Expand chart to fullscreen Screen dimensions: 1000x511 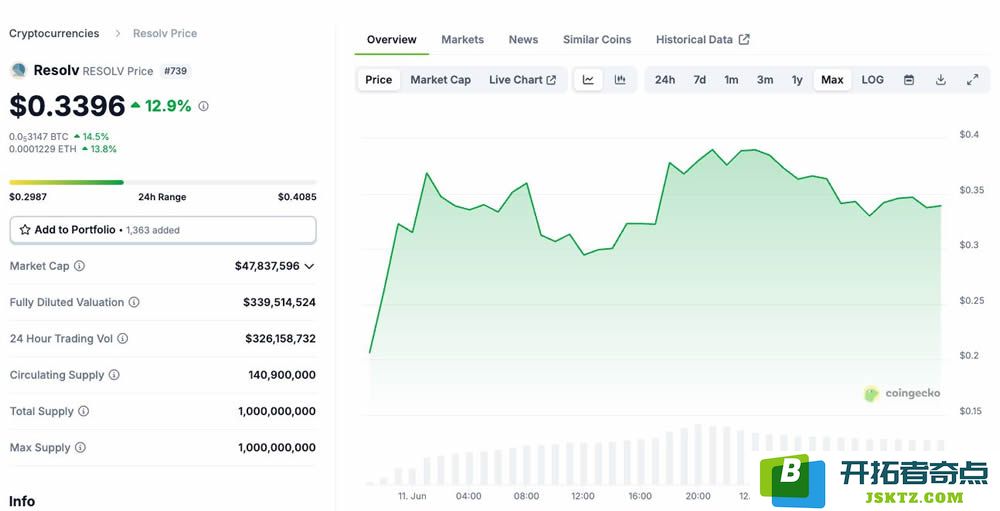click(973, 80)
